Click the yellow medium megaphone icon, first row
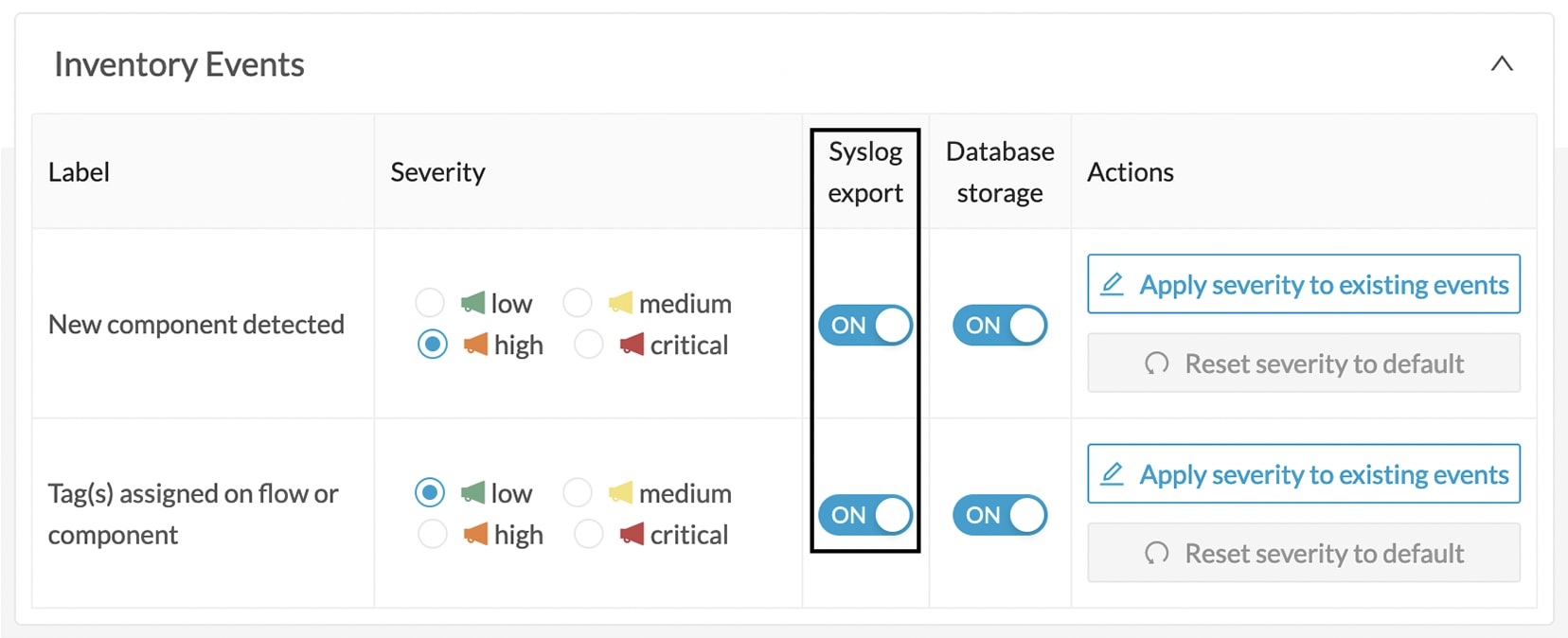Screen dimensions: 1568x638 tap(620, 303)
